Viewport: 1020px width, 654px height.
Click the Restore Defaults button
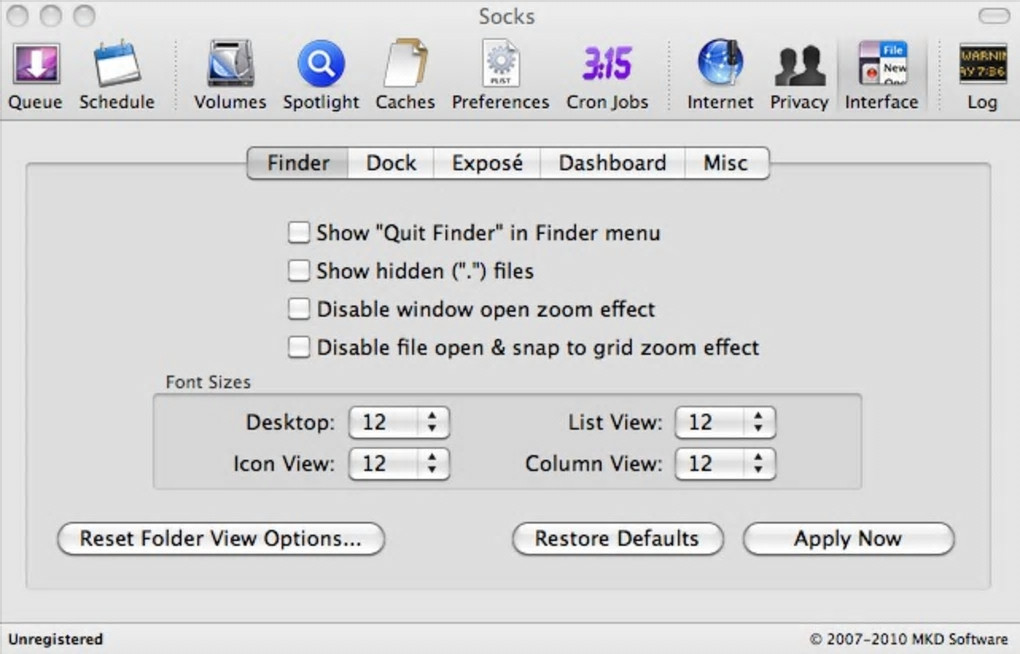[617, 538]
